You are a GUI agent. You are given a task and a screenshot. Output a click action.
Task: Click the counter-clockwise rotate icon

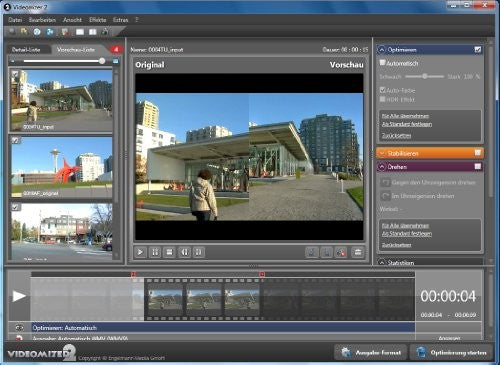point(386,182)
